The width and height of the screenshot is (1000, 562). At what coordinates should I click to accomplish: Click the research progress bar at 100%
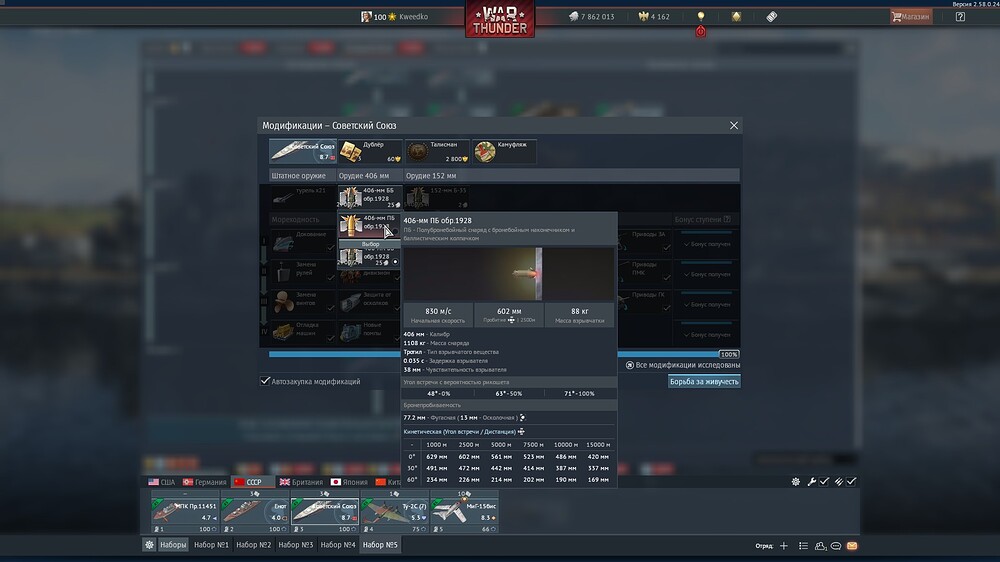point(504,354)
